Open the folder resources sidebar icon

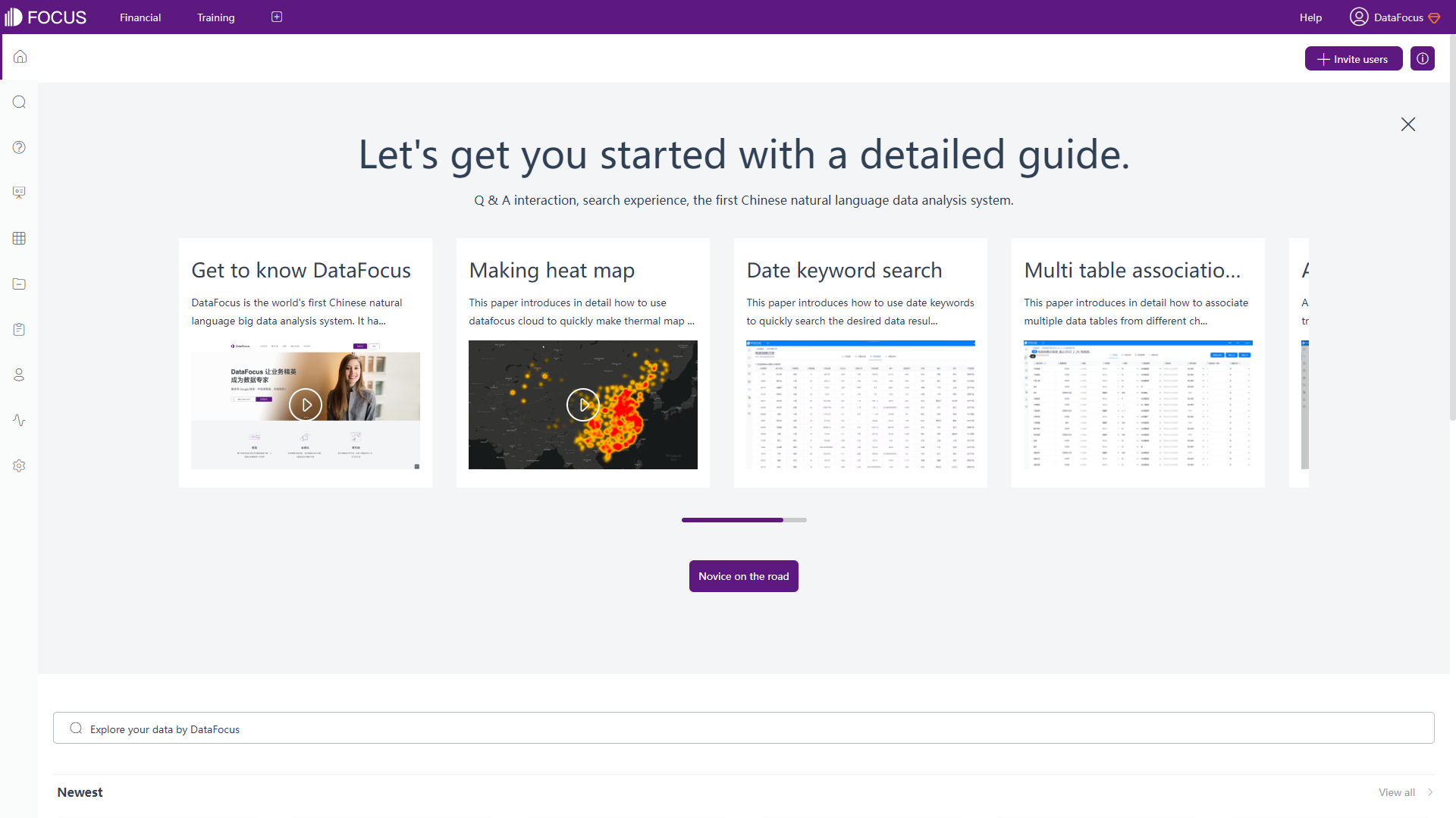20,284
